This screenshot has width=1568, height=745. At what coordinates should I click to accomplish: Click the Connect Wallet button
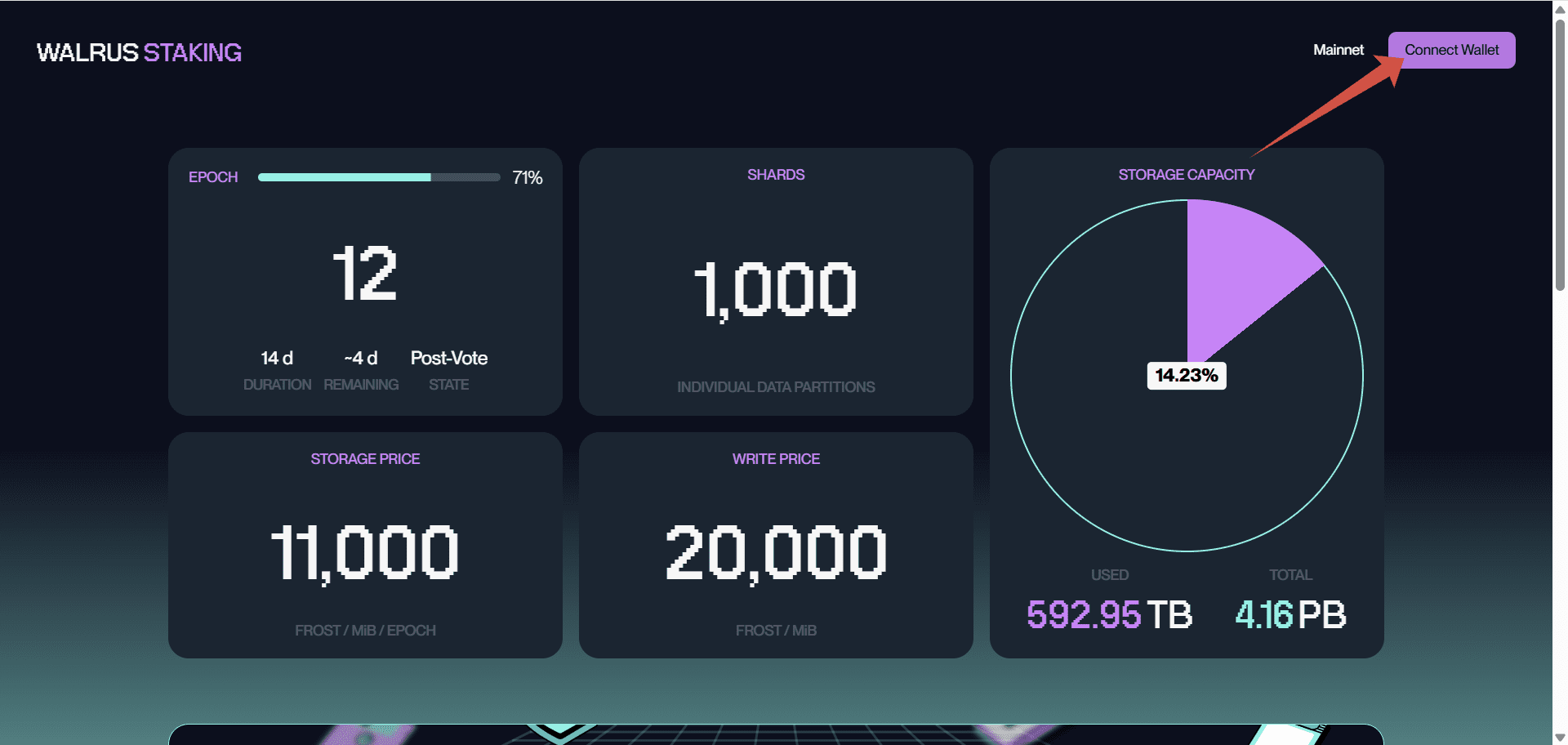(1451, 51)
